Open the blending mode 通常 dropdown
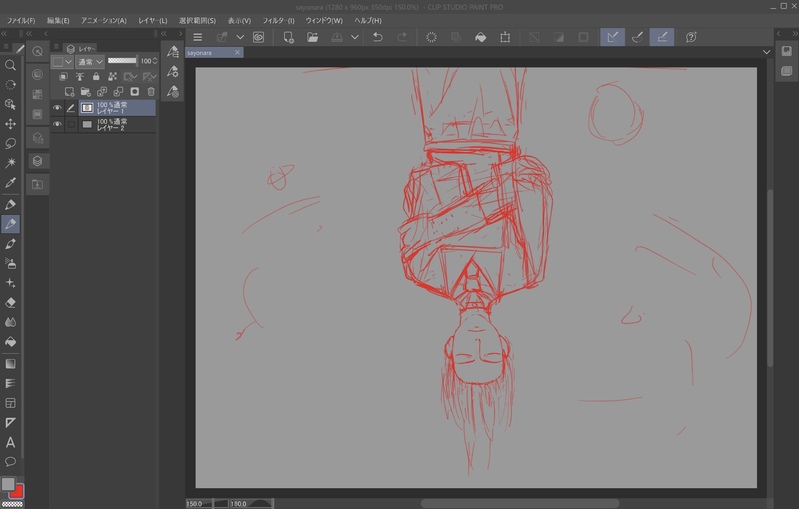Screen dimensions: 799x509 [91, 61]
